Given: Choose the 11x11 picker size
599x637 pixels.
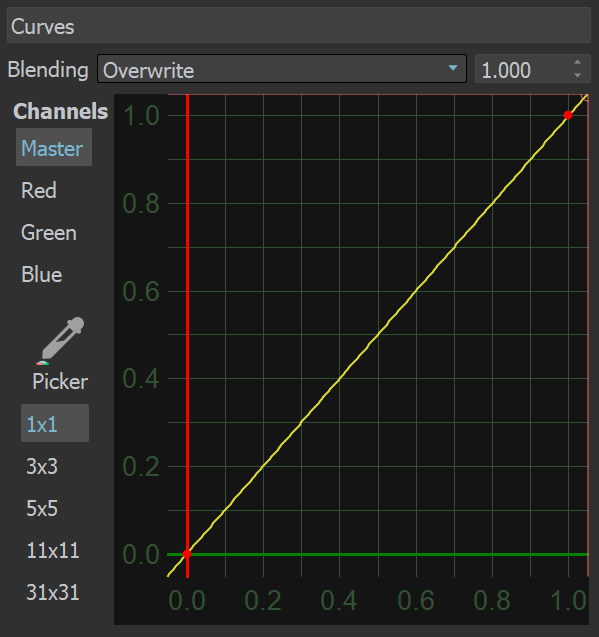Looking at the screenshot, I should [x=53, y=550].
